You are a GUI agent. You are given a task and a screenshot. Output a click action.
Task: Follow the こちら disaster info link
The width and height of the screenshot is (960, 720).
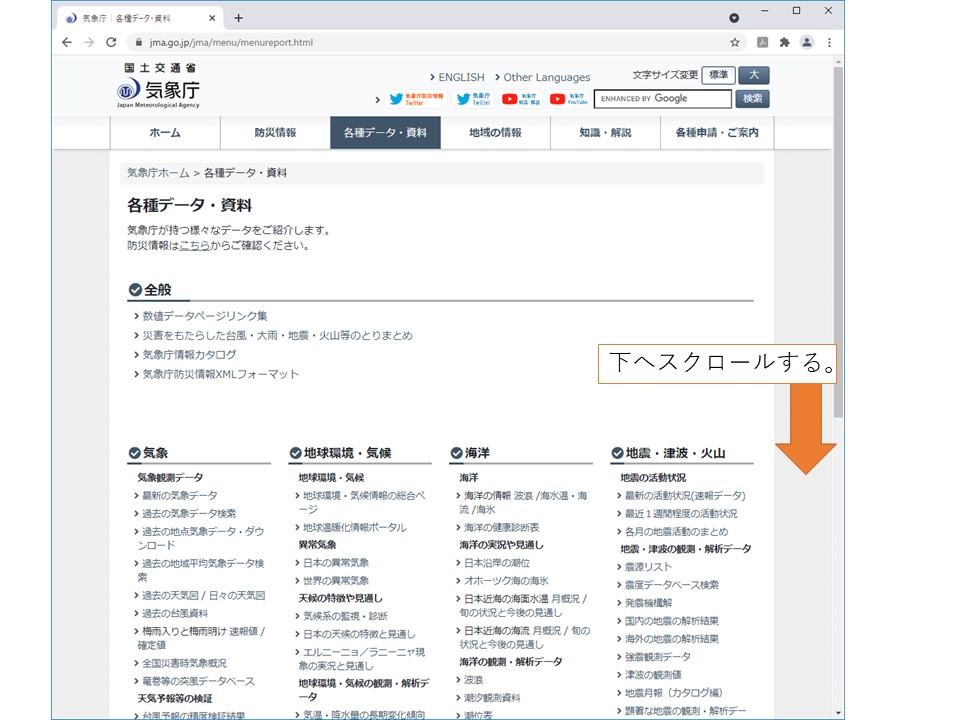(x=195, y=246)
